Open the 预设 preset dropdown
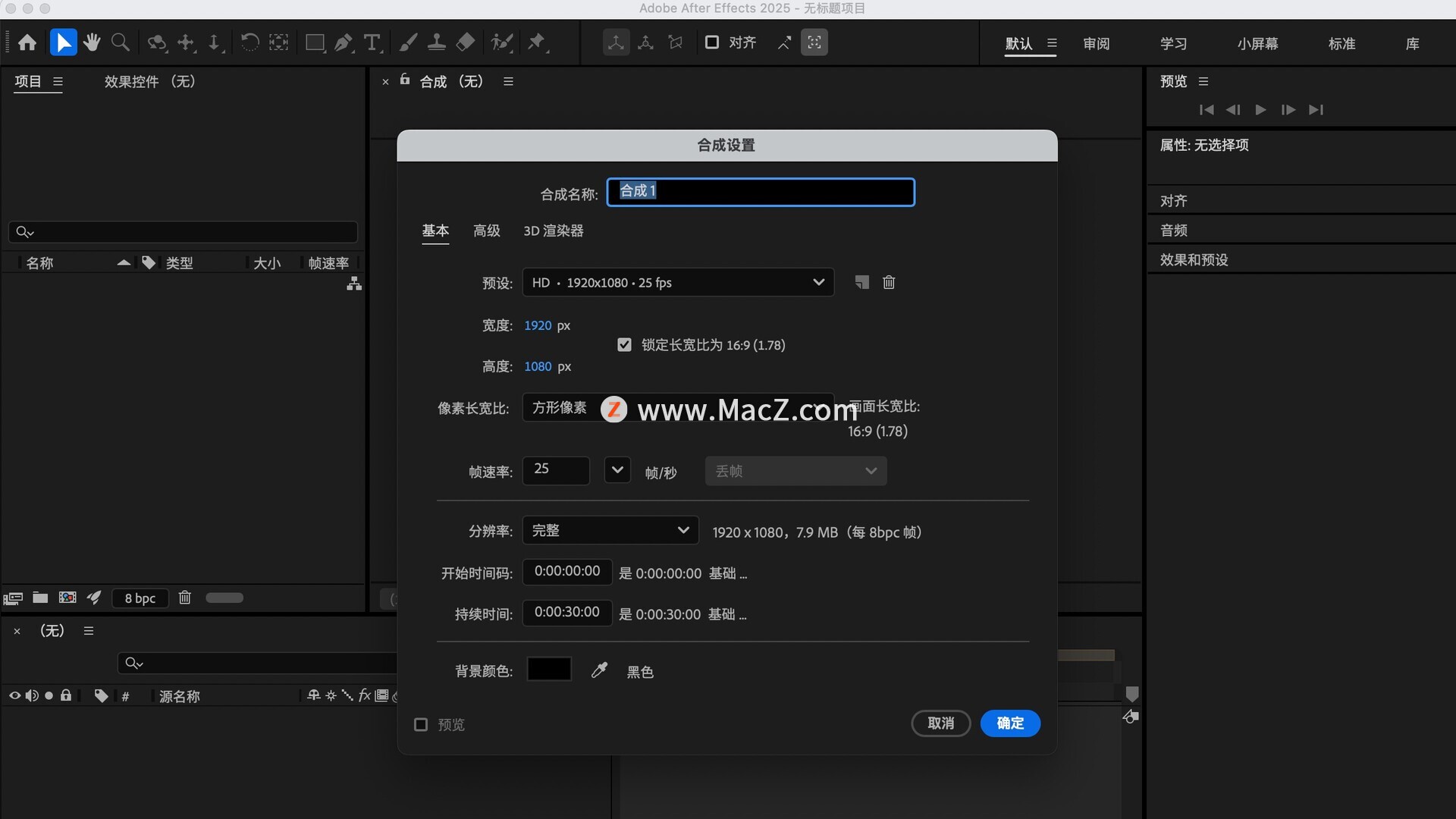Image resolution: width=1456 pixels, height=819 pixels. [x=678, y=282]
